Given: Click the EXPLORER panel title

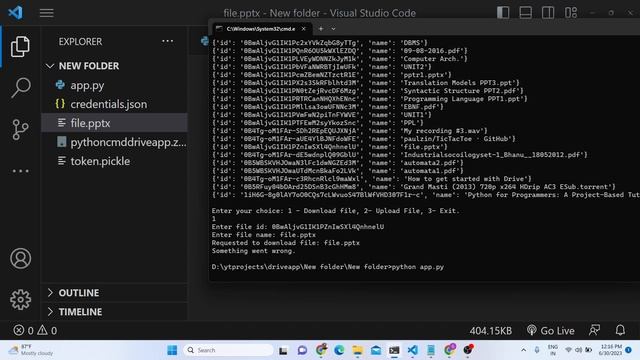Looking at the screenshot, I should pos(80,42).
